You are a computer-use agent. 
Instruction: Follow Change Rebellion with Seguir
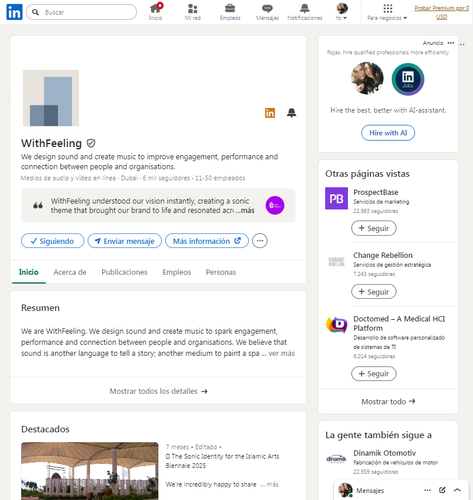(x=374, y=292)
